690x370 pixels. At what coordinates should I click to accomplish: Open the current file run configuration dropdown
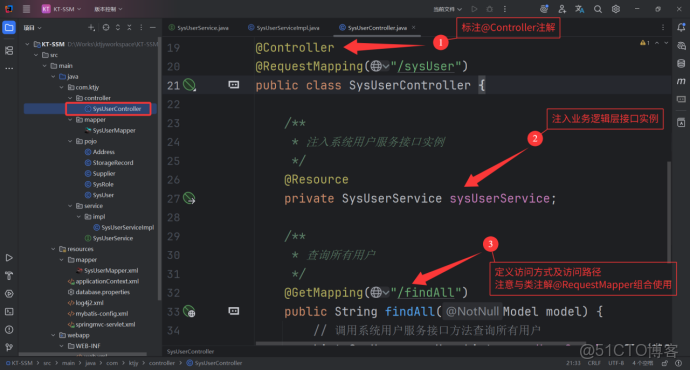tap(448, 9)
